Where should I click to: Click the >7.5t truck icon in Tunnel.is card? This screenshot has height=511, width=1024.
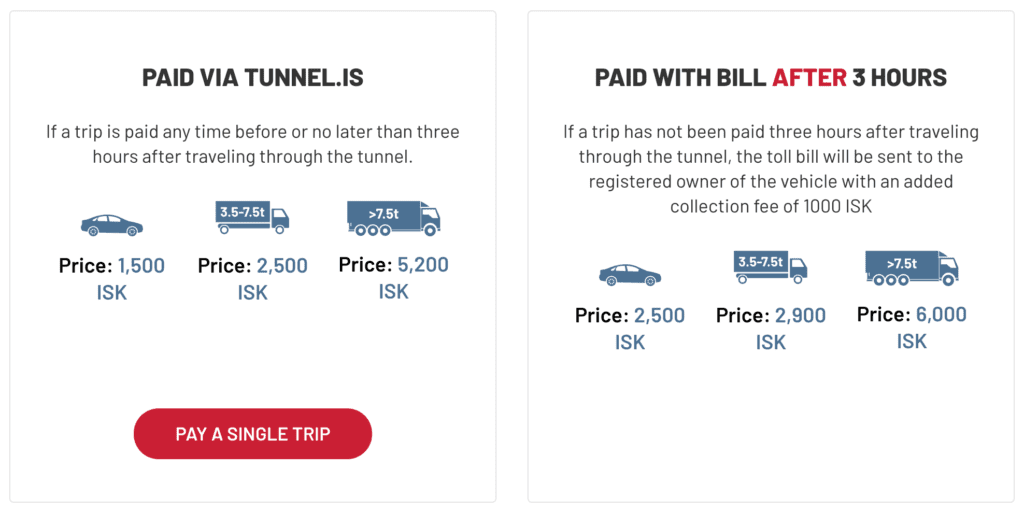pyautogui.click(x=393, y=218)
